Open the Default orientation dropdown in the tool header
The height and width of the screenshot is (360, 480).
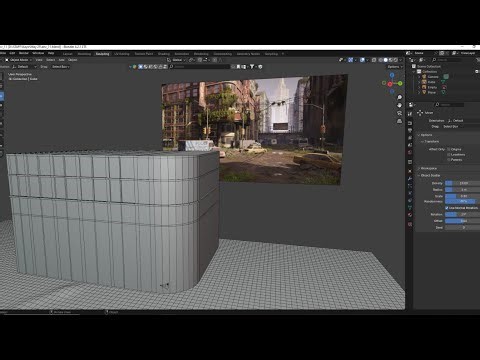pyautogui.click(x=24, y=67)
